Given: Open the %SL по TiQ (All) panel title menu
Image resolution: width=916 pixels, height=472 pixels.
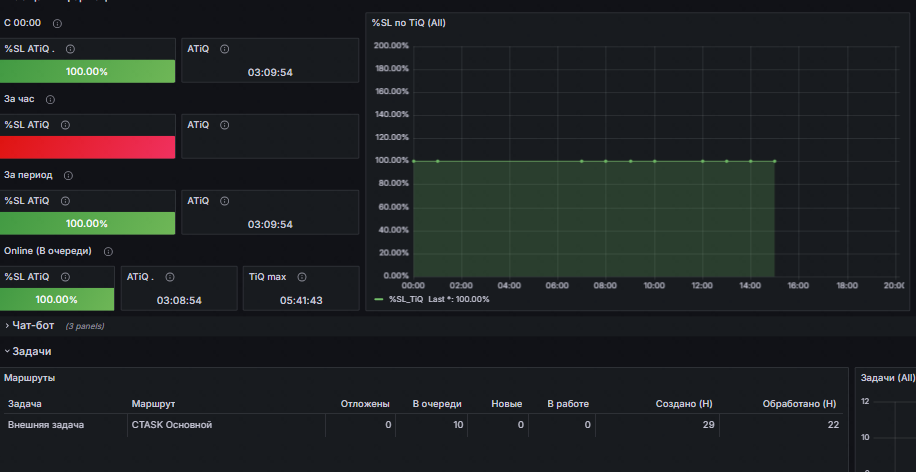Looking at the screenshot, I should (x=408, y=23).
